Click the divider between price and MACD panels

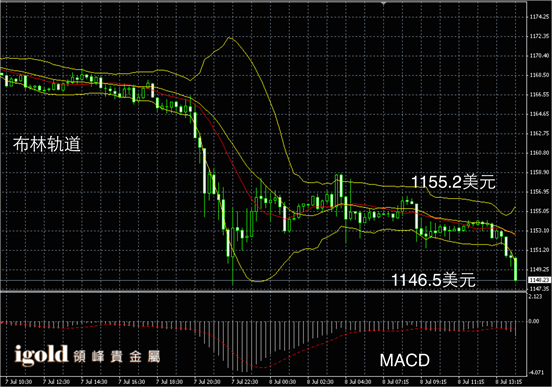tap(263, 291)
